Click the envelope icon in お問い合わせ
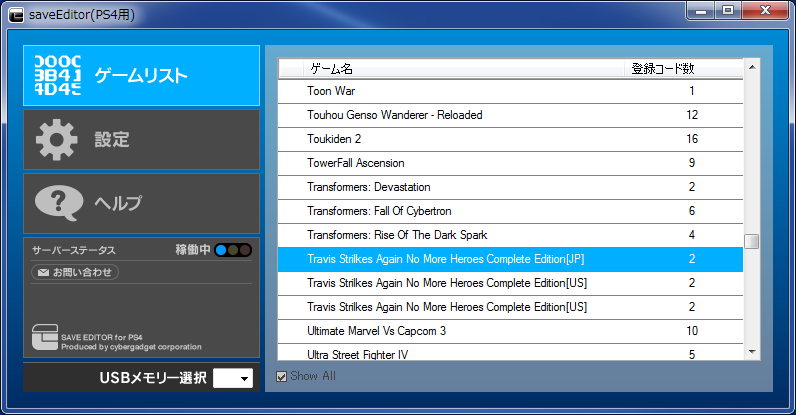Image resolution: width=796 pixels, height=415 pixels. 43,273
